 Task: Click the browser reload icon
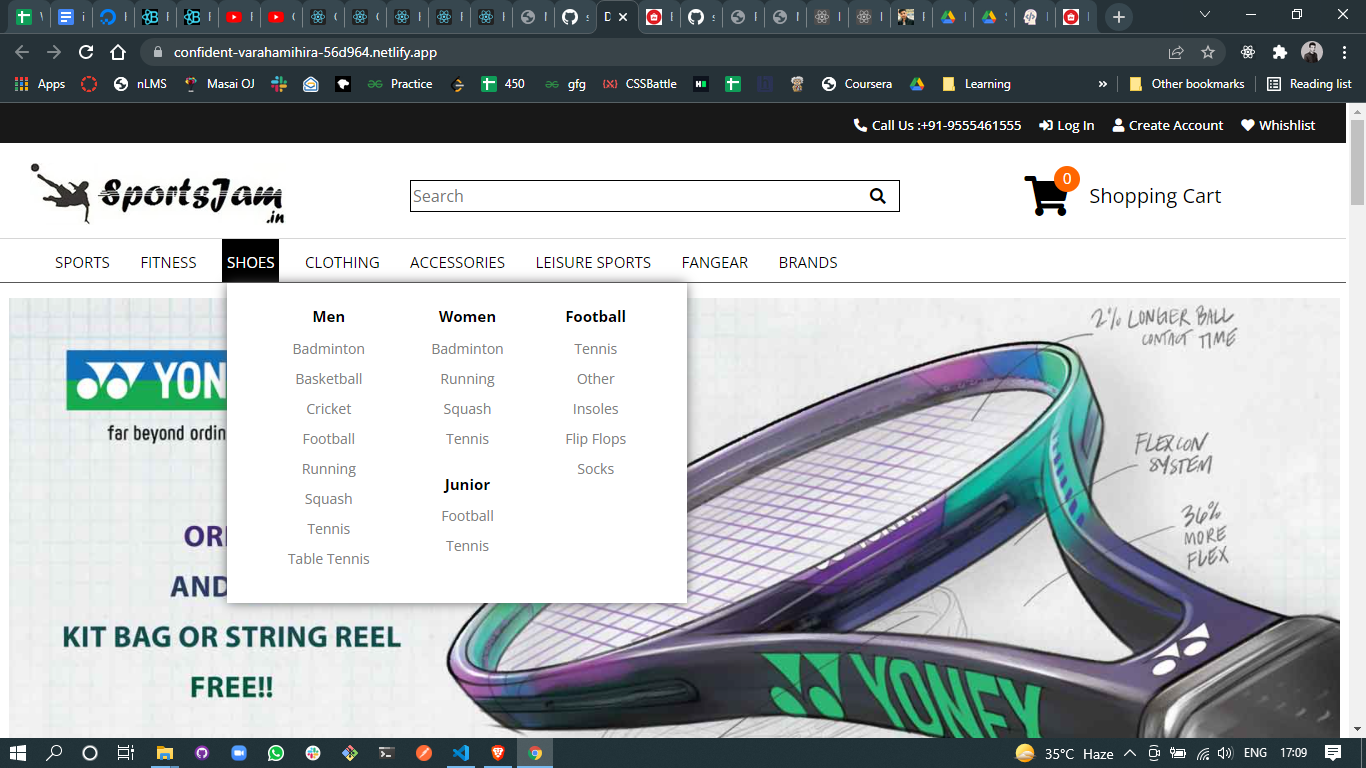(86, 52)
